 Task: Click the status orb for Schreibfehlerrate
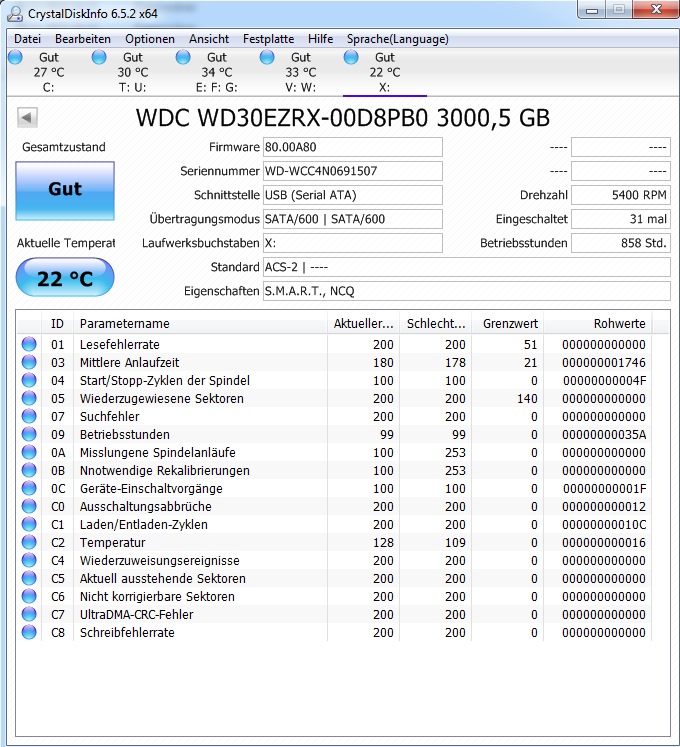click(29, 632)
